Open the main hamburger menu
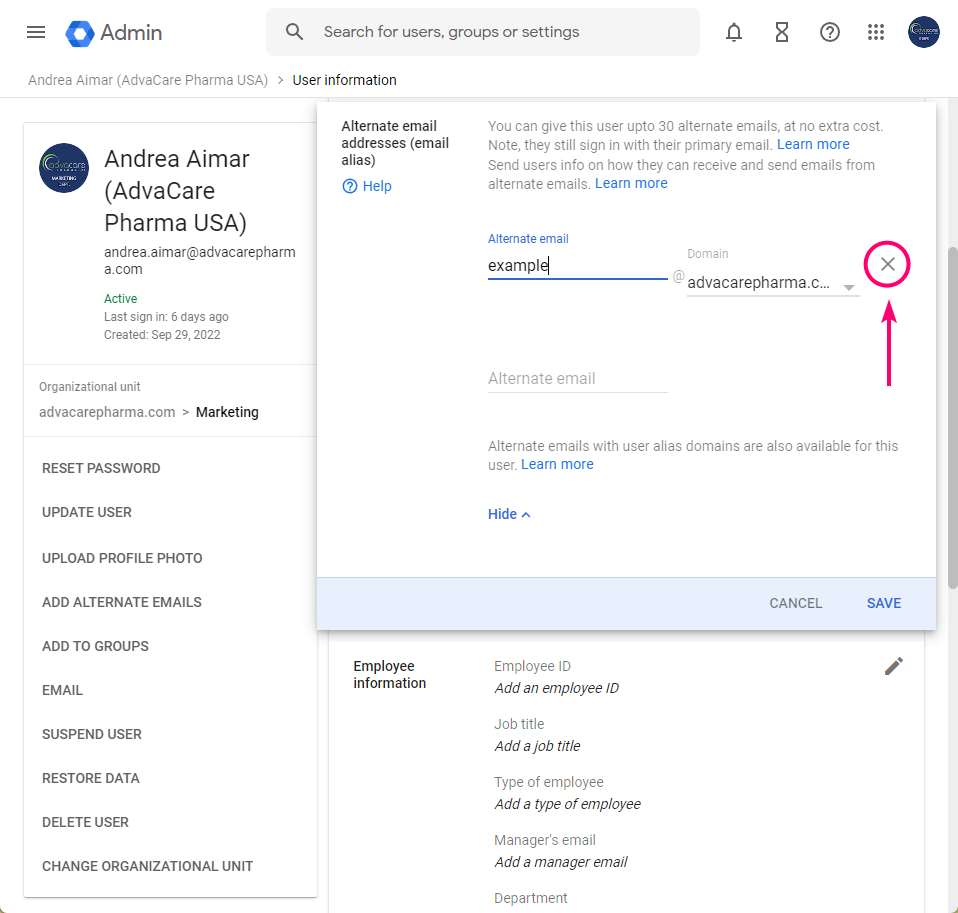This screenshot has width=958, height=913. click(x=36, y=32)
